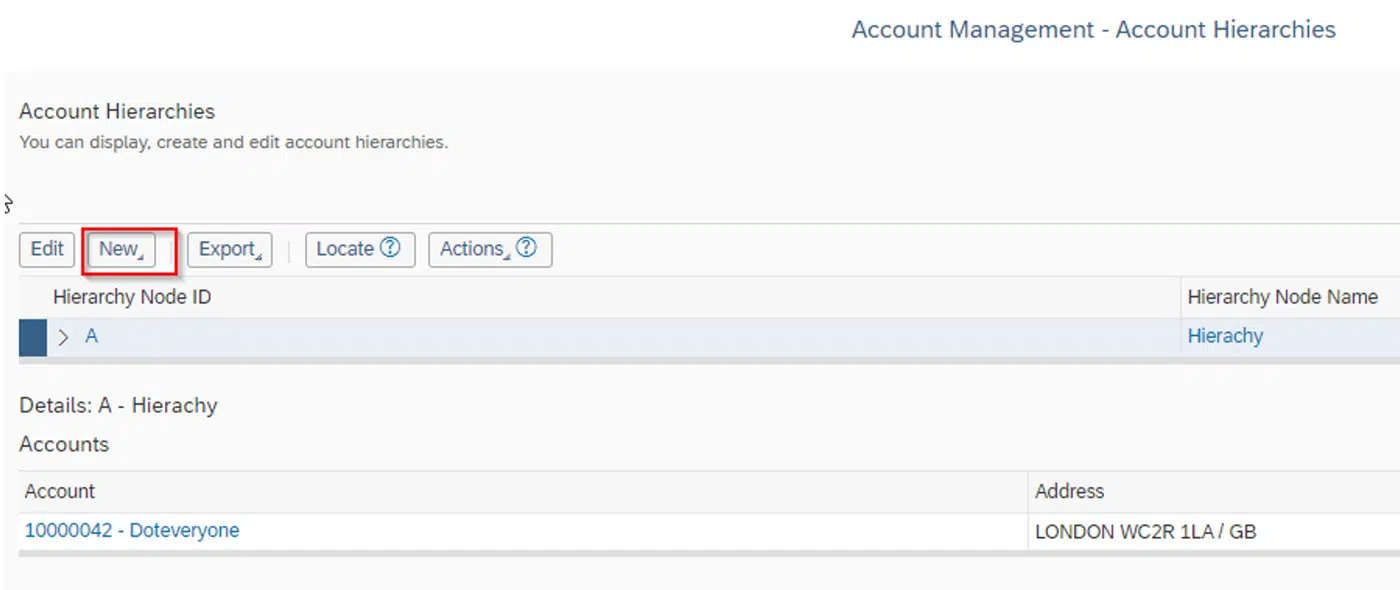
Task: Open hierarchy node A link
Action: coord(91,336)
